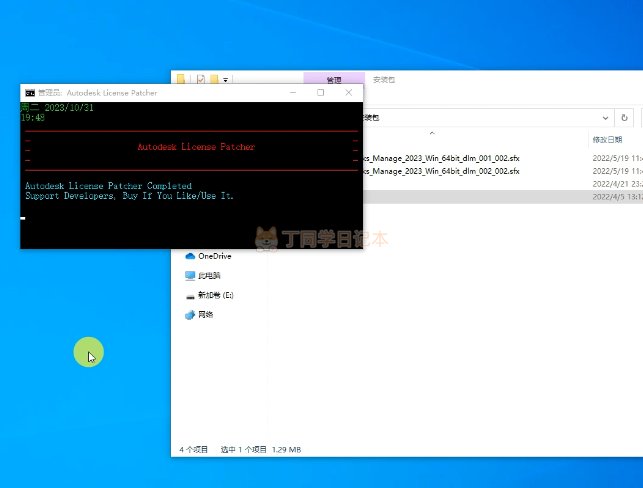Select the highlighted row dated 2022/4/5
The width and height of the screenshot is (643, 488).
503,197
